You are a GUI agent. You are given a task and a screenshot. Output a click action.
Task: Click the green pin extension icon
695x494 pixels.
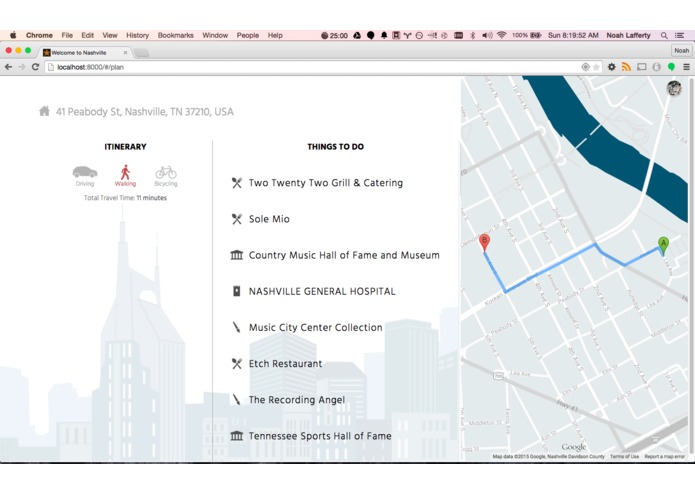(672, 67)
